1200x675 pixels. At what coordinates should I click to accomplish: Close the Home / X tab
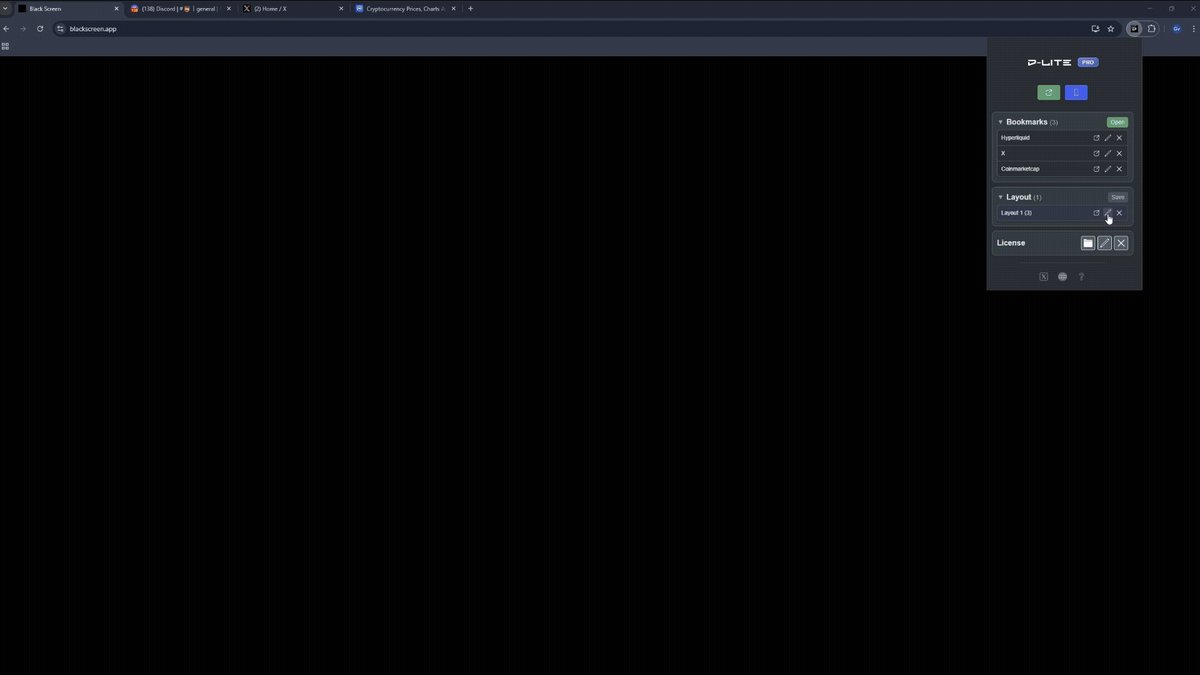pos(341,8)
